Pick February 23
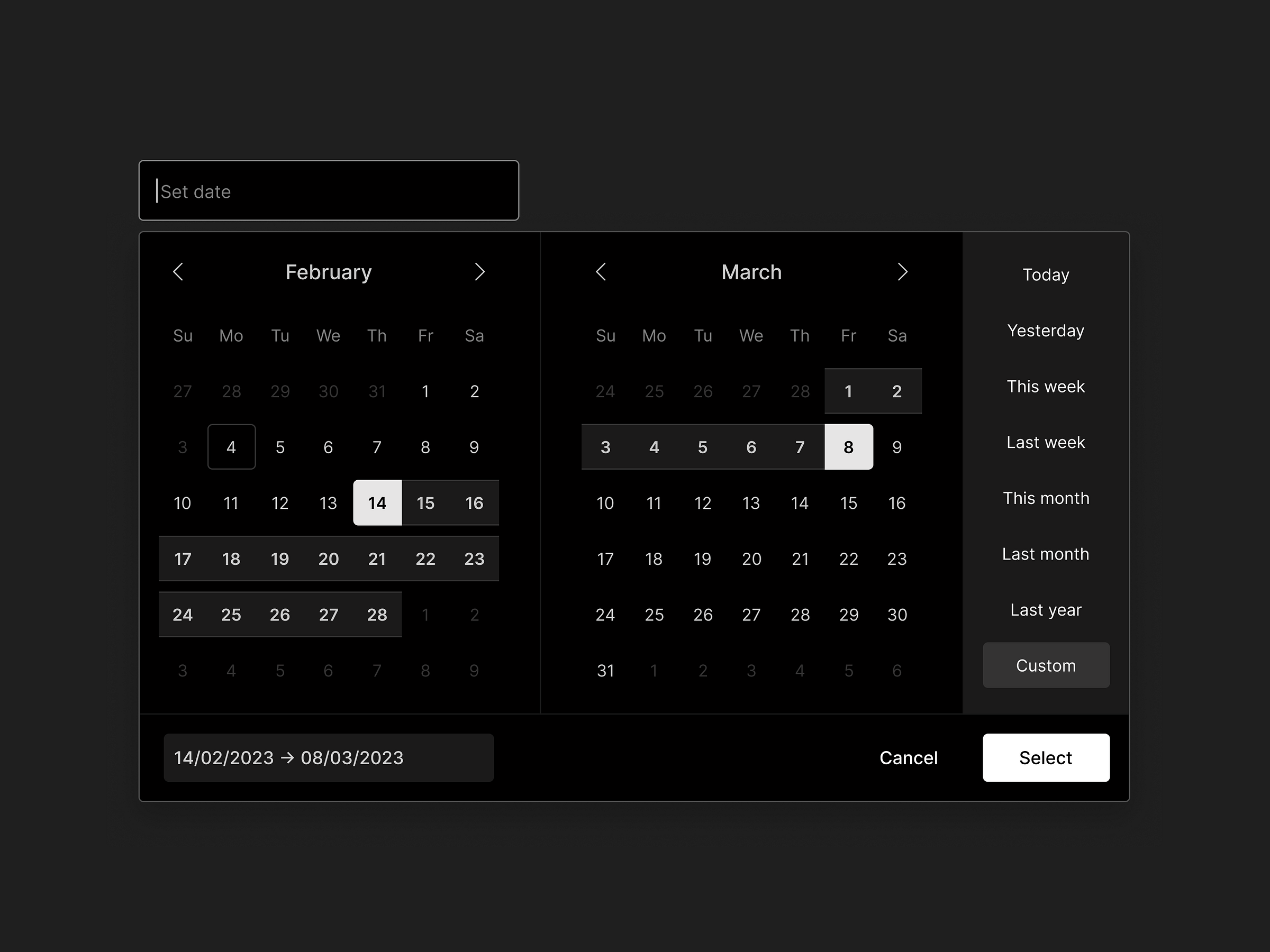This screenshot has height=952, width=1270. point(474,559)
